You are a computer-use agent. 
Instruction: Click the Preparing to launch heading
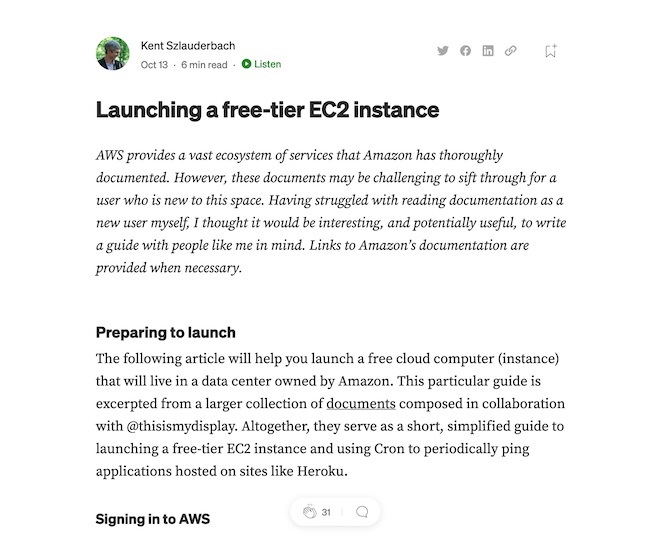point(166,332)
